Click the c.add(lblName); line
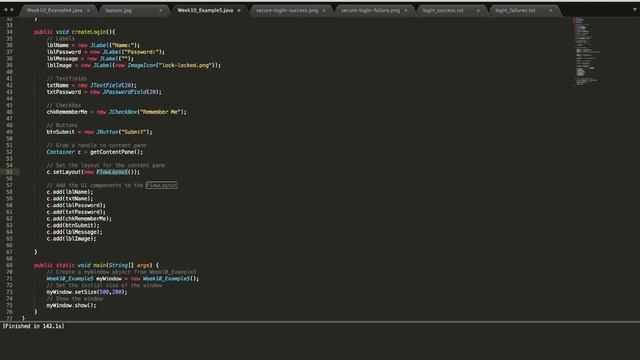The image size is (640, 360). click(70, 192)
